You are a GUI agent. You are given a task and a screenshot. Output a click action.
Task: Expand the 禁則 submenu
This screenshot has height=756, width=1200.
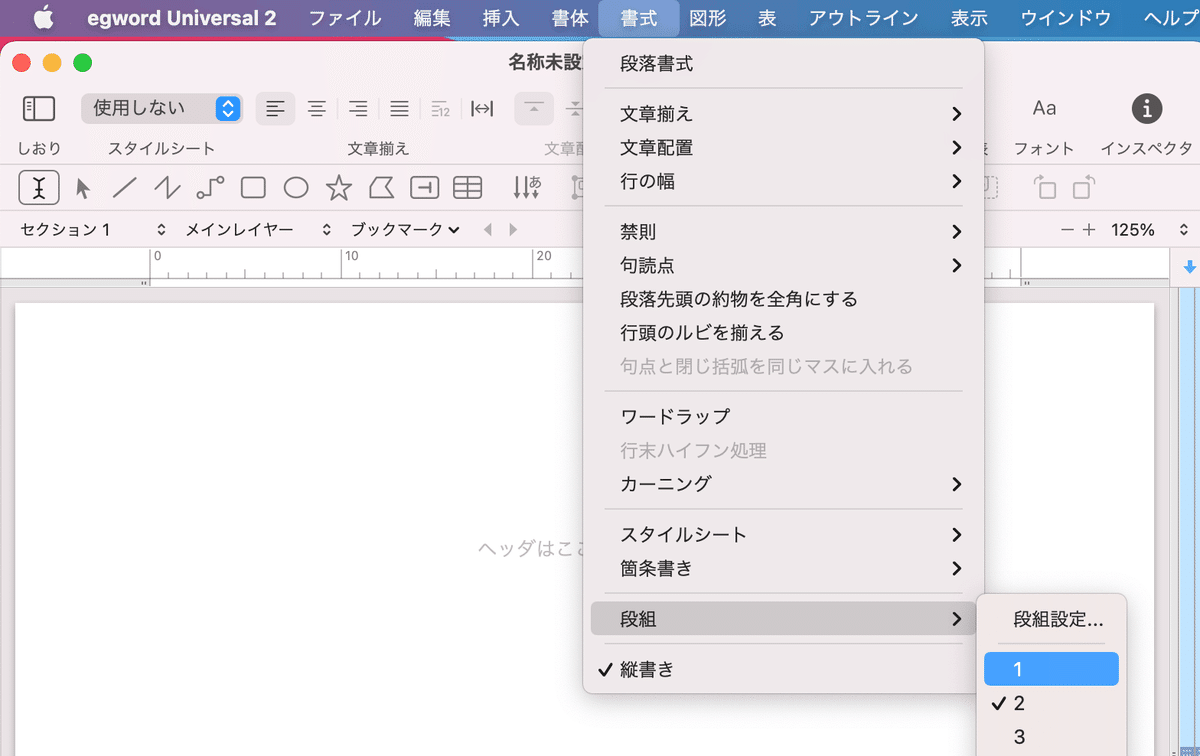click(783, 232)
